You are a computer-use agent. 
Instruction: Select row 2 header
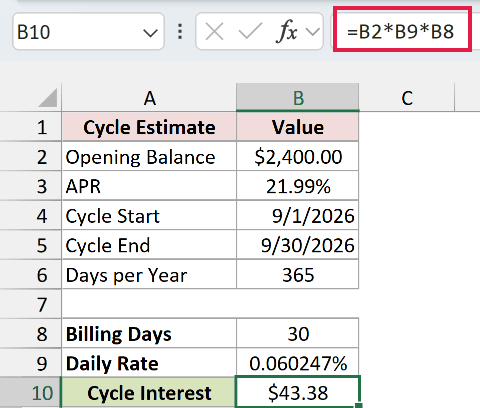31,157
